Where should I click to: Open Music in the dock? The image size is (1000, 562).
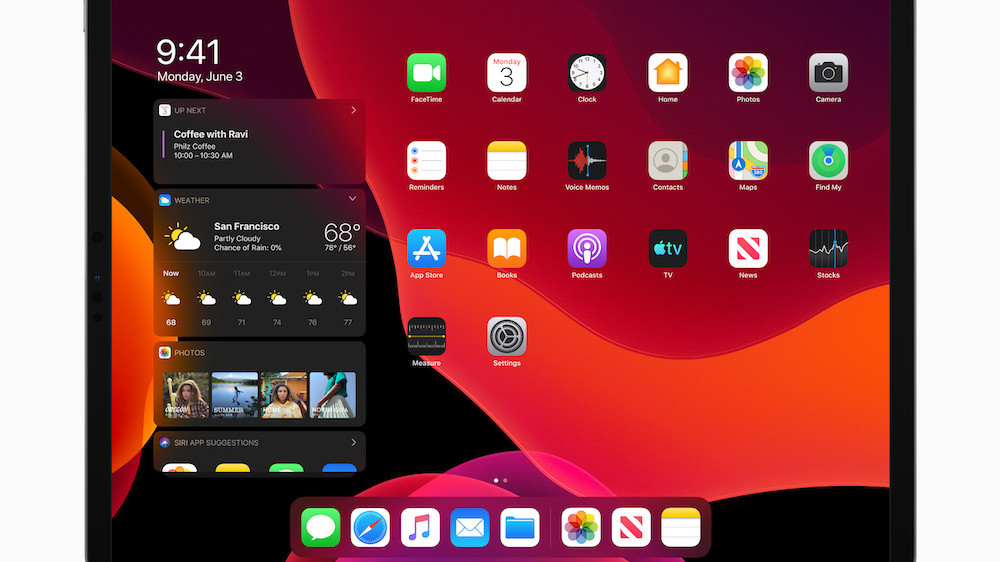420,528
